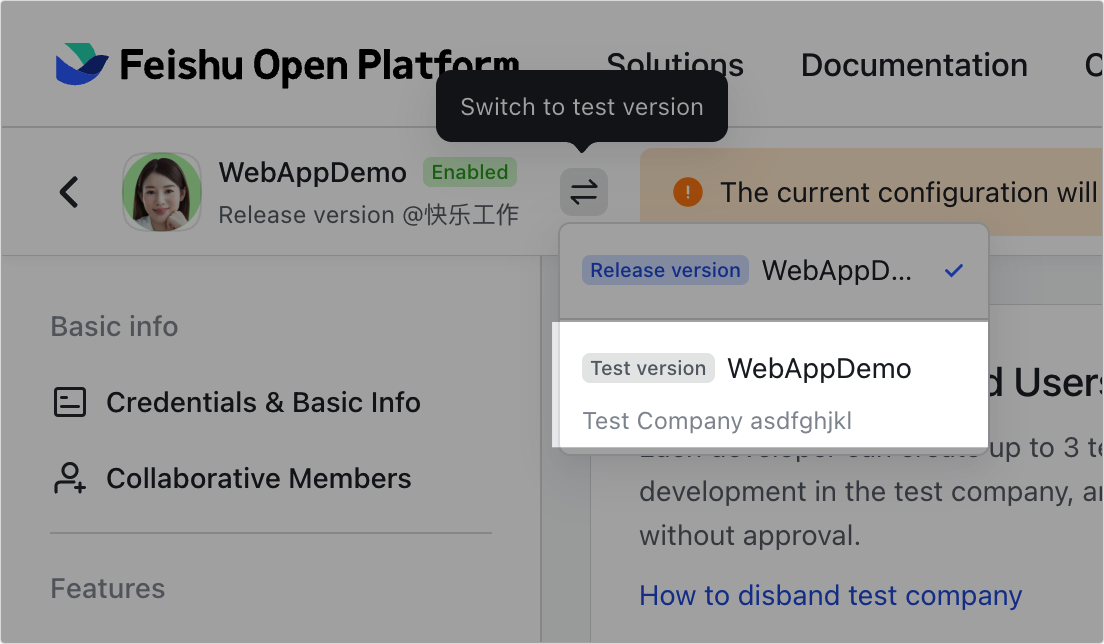
Task: Open Solutions in top navigation
Action: [675, 65]
